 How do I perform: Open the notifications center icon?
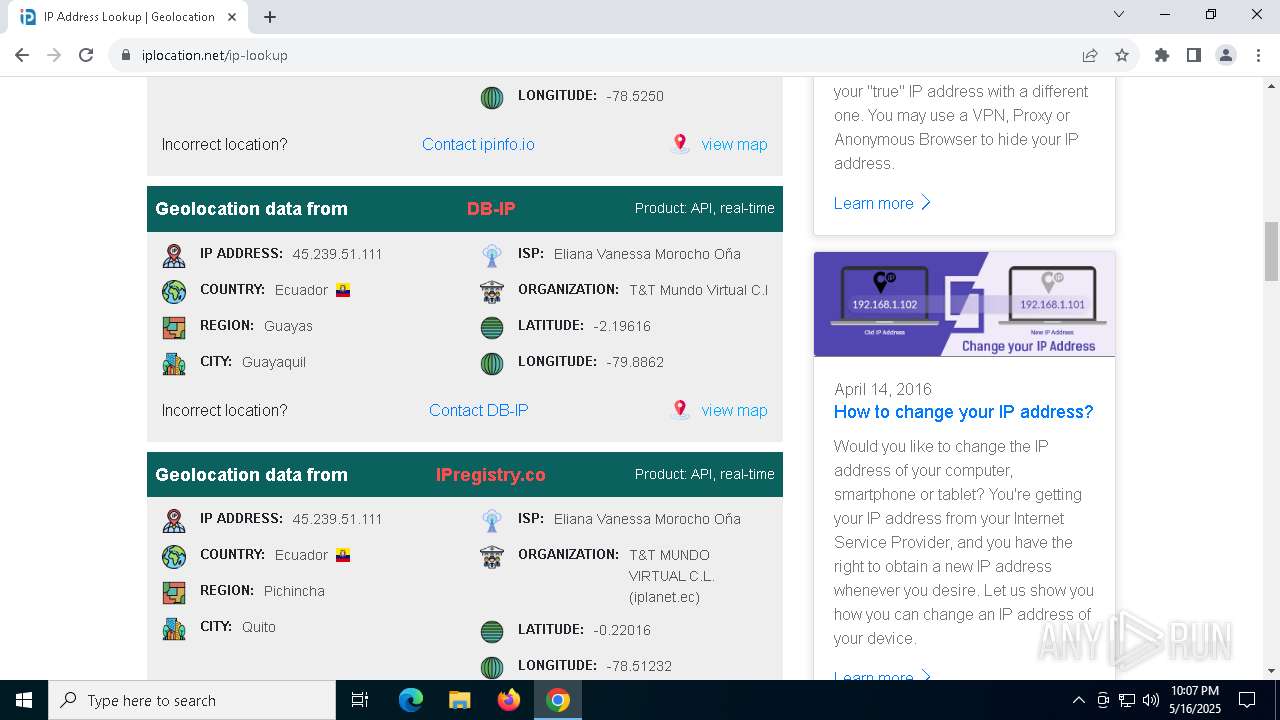pos(1247,700)
